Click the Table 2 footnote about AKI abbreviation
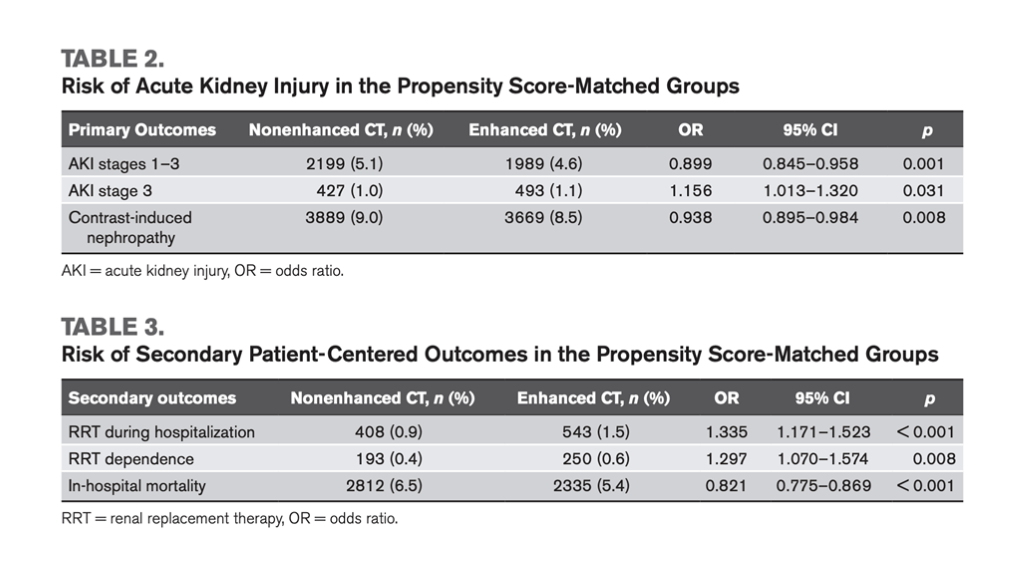Viewport: 1024px width, 576px height. pos(201,271)
